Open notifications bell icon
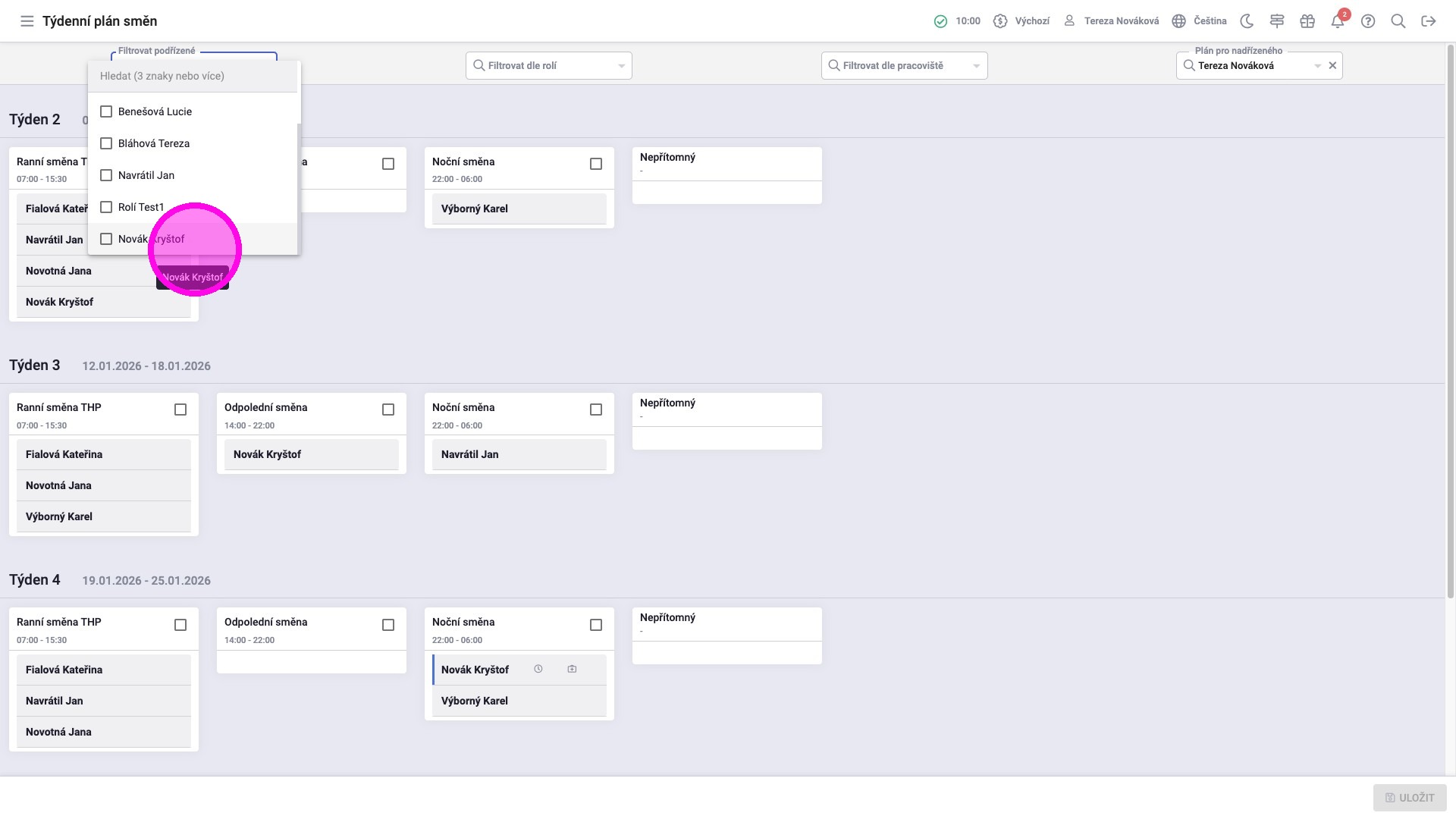This screenshot has width=1456, height=819. [x=1338, y=21]
